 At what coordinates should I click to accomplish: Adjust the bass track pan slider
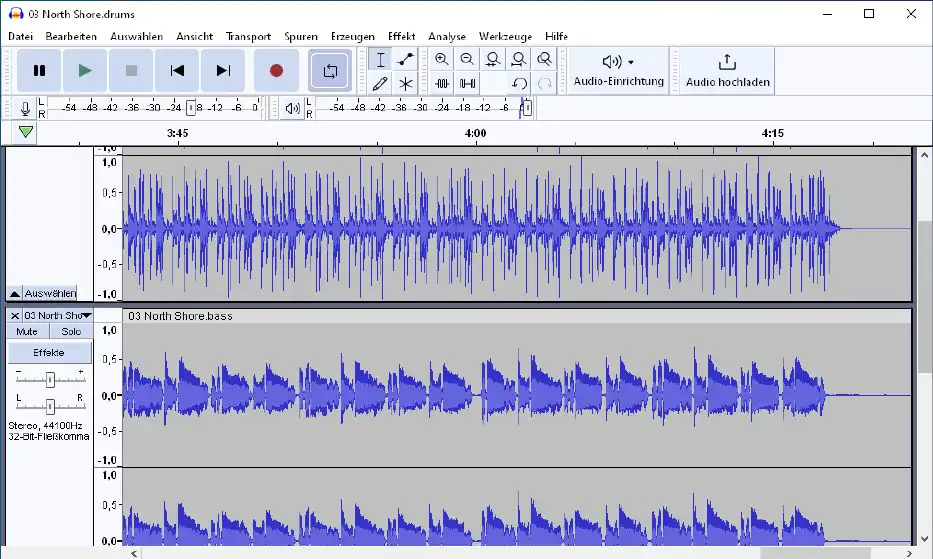pos(51,406)
